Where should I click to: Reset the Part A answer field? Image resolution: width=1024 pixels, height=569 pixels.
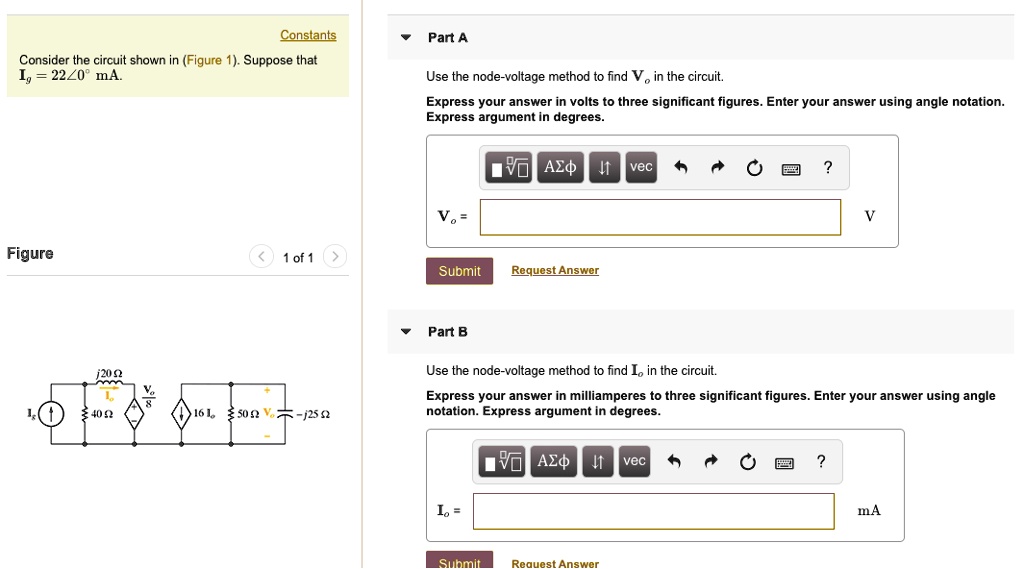[x=753, y=168]
